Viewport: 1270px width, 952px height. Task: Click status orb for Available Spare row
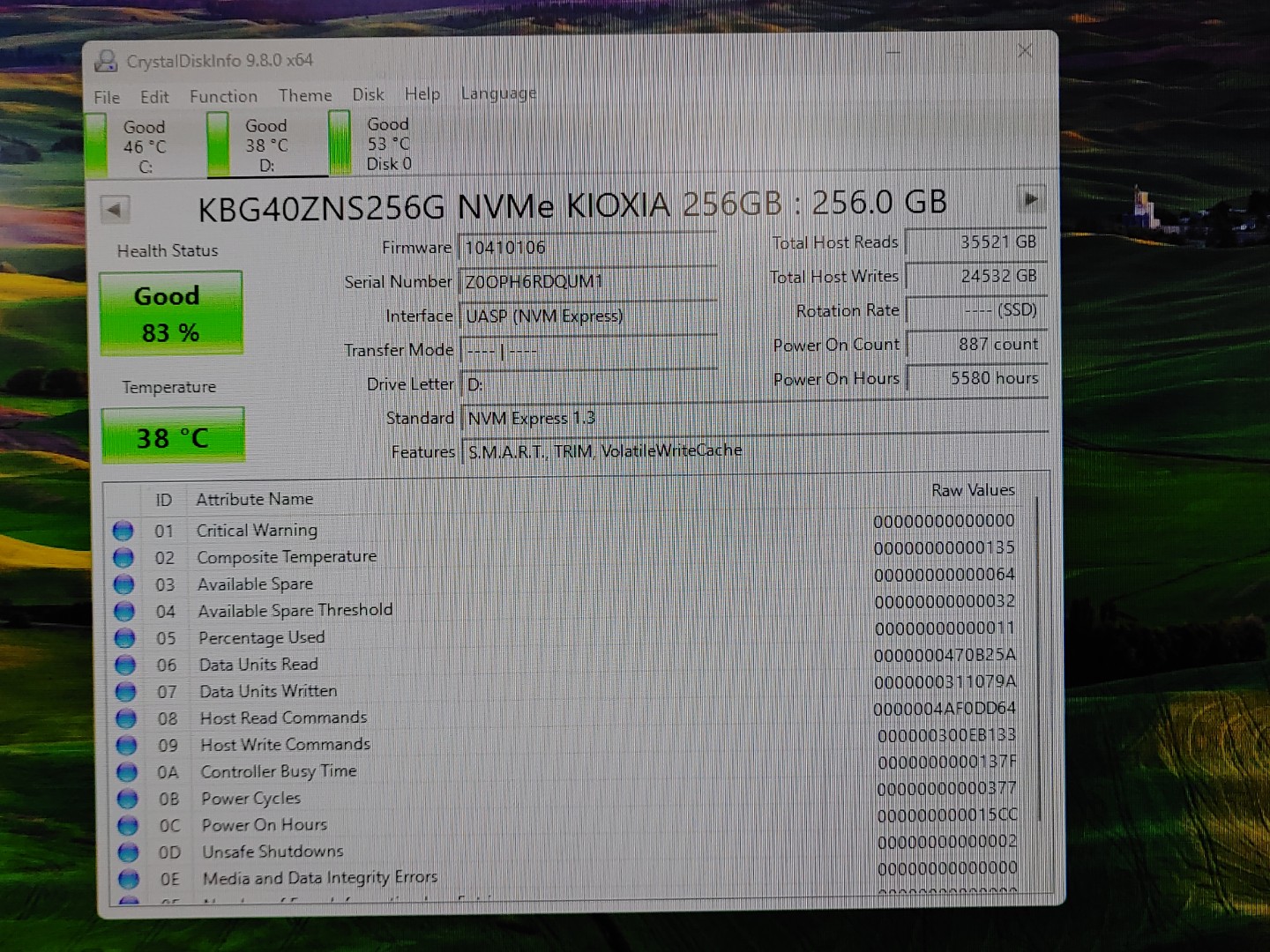tap(123, 584)
